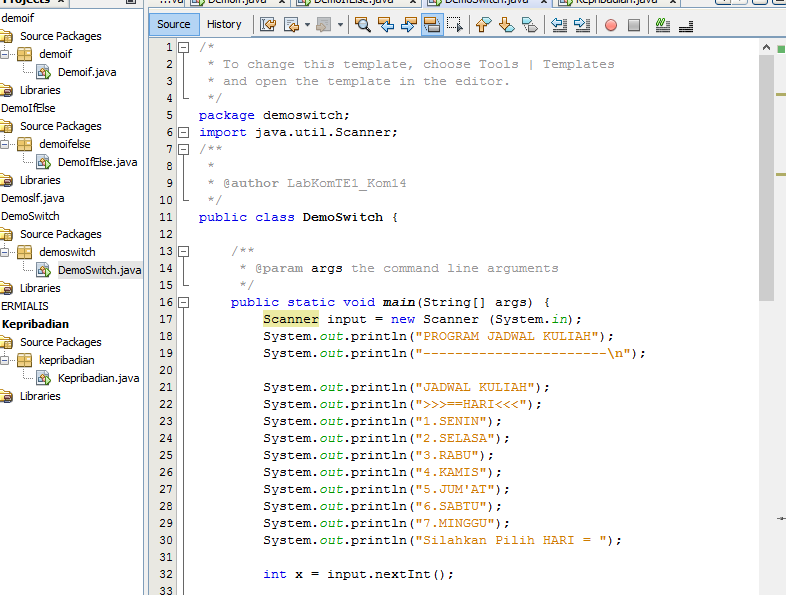The height and width of the screenshot is (595, 786).
Task: Select the Demoslf.java project node
Action: 33,199
